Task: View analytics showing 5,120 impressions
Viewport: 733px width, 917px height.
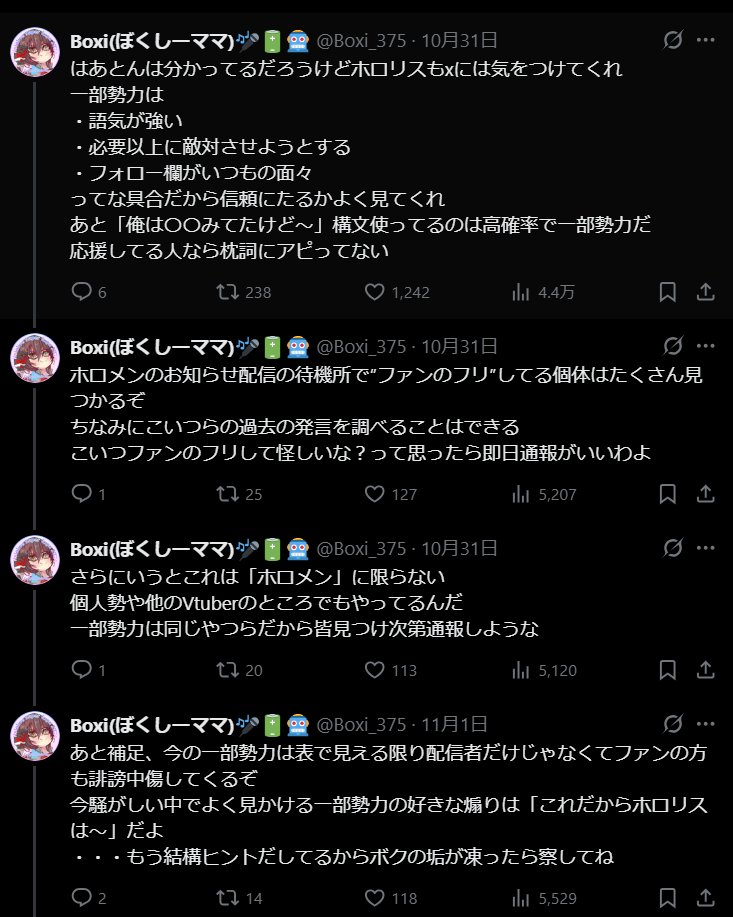Action: pos(521,670)
